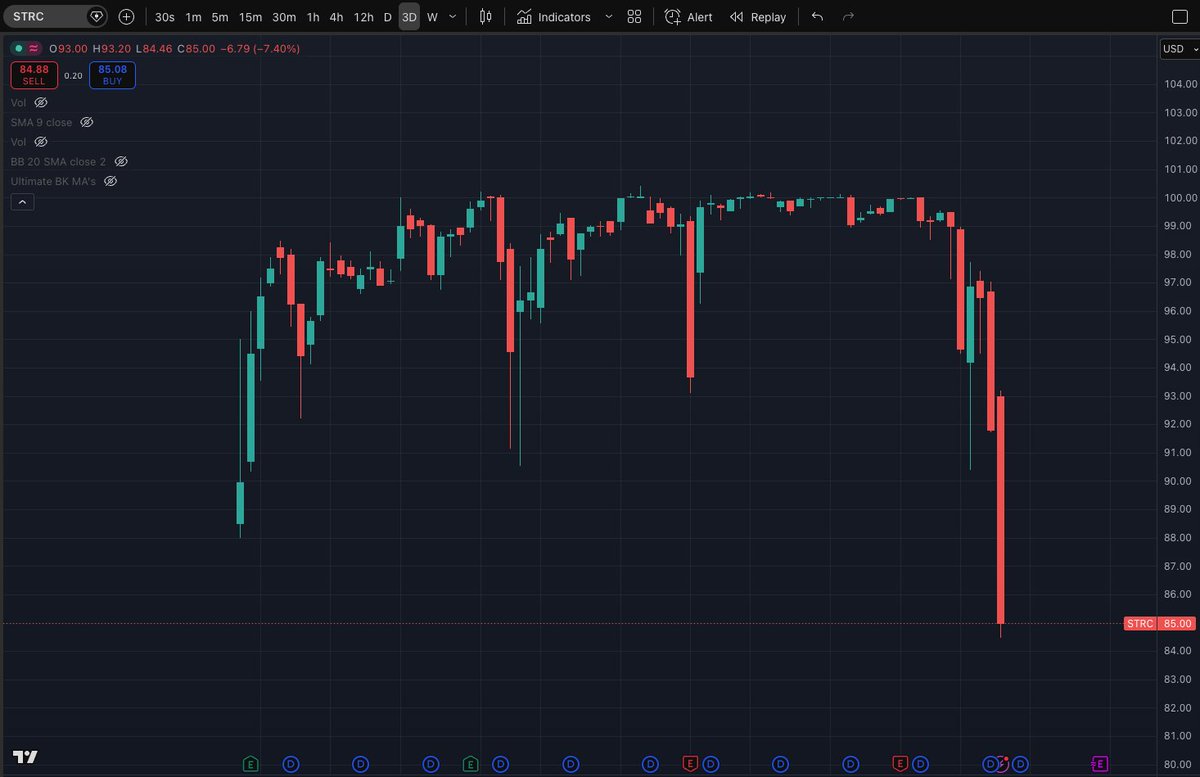Switch to the 1m timeframe

(193, 17)
